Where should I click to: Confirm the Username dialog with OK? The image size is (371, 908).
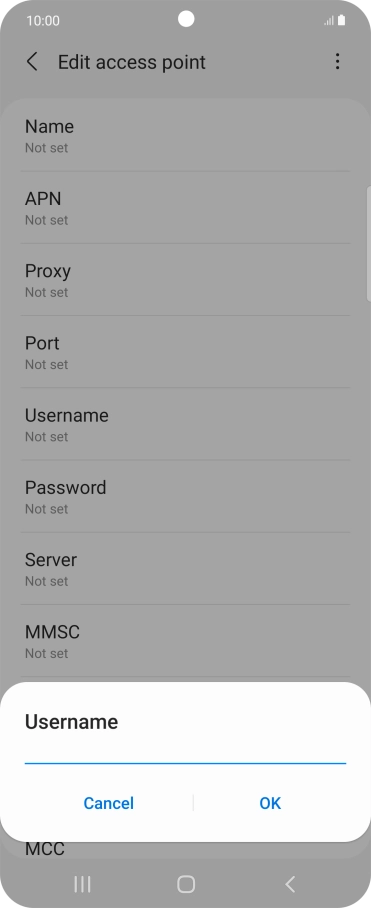coord(270,803)
